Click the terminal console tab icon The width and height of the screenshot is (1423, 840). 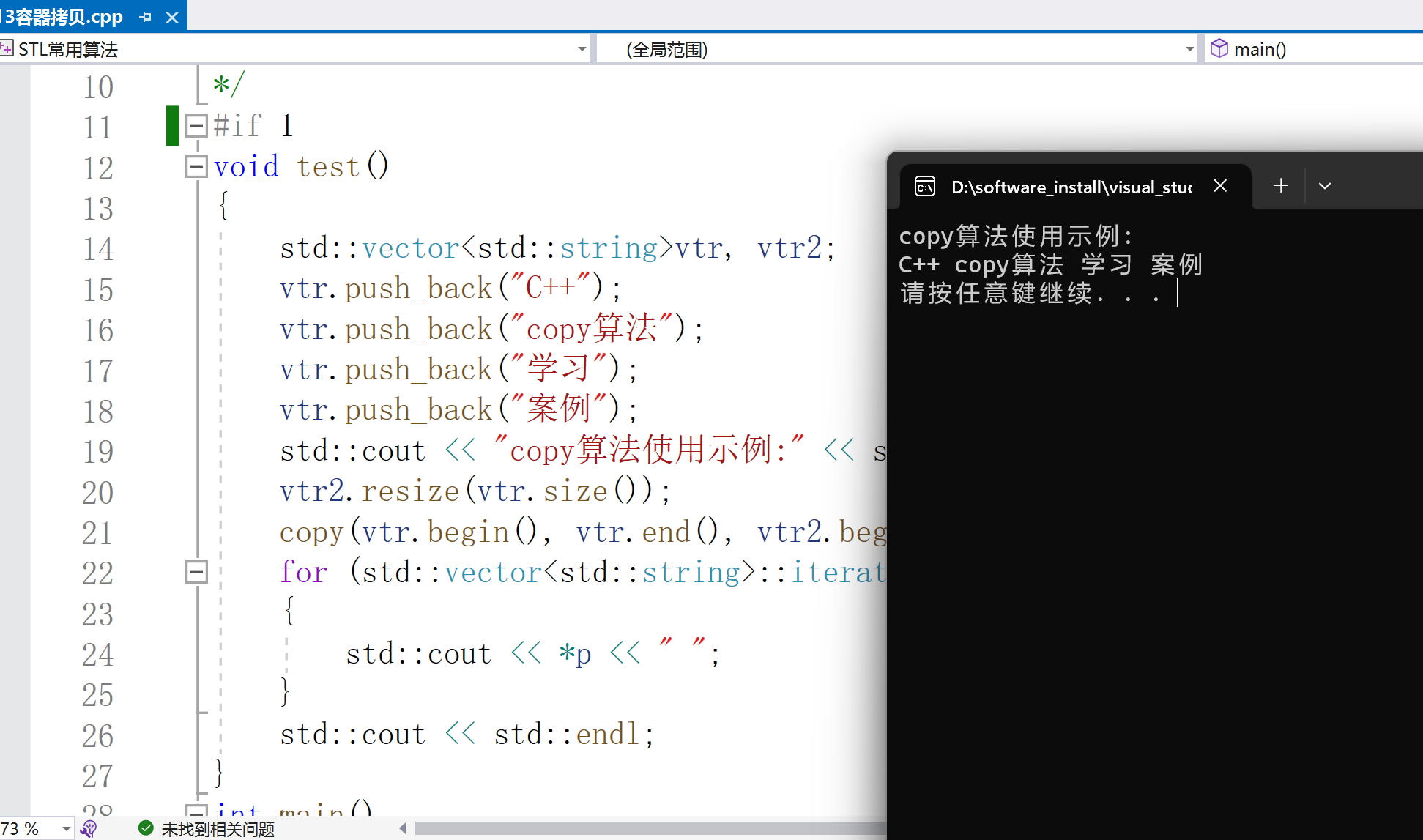(x=925, y=187)
